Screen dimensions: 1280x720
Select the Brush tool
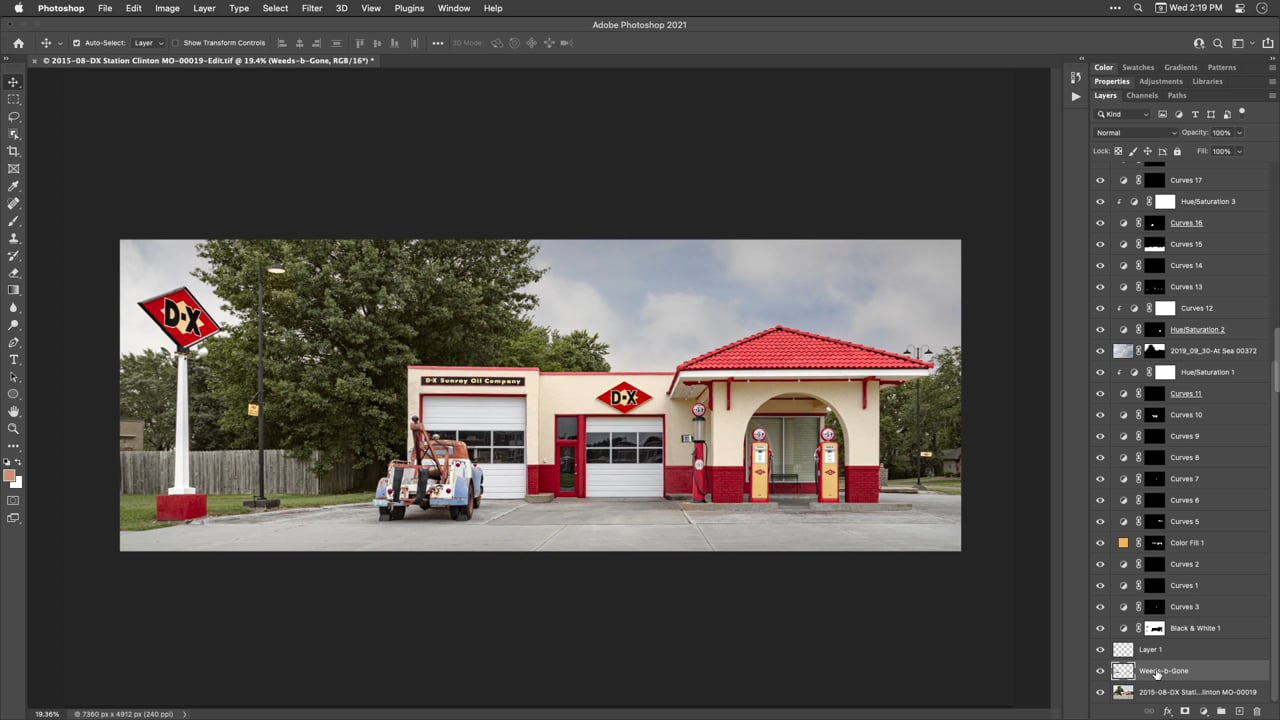click(13, 221)
